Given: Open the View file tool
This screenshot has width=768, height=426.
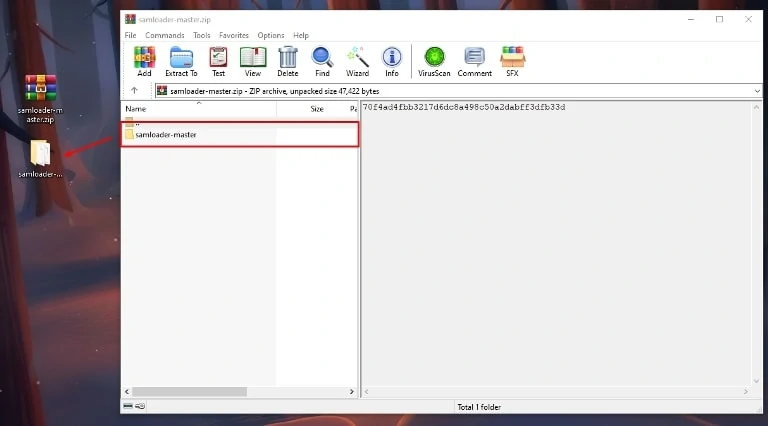Looking at the screenshot, I should click(253, 61).
